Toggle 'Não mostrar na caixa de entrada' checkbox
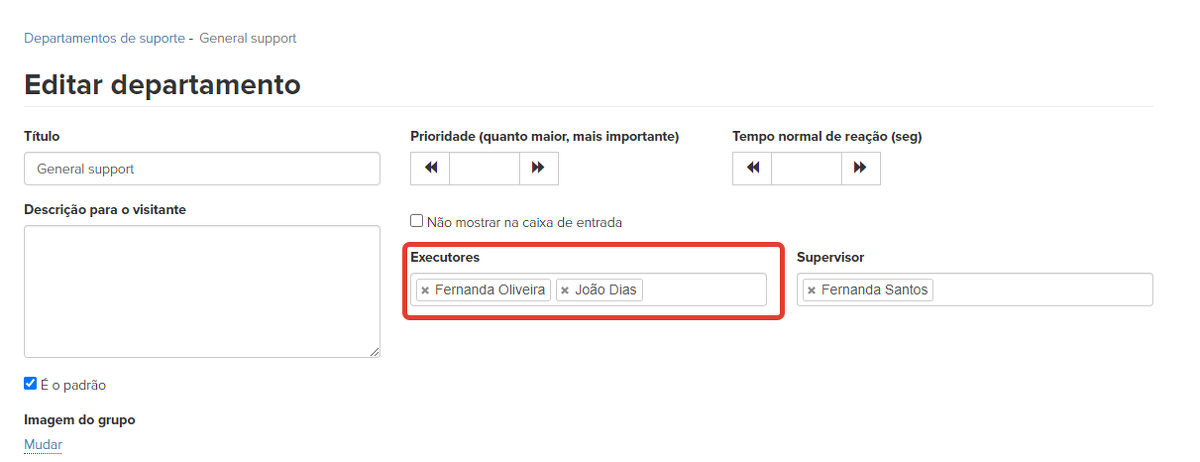 point(417,221)
